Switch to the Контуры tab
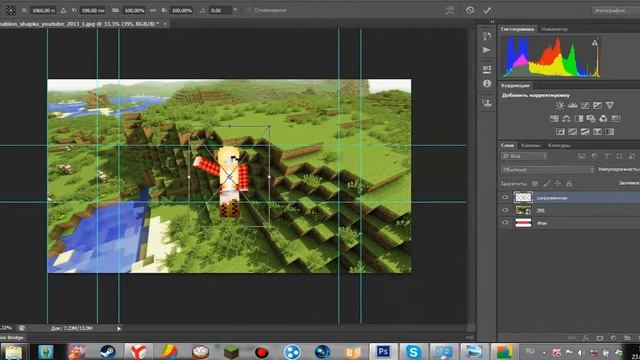The image size is (640, 360). [559, 145]
